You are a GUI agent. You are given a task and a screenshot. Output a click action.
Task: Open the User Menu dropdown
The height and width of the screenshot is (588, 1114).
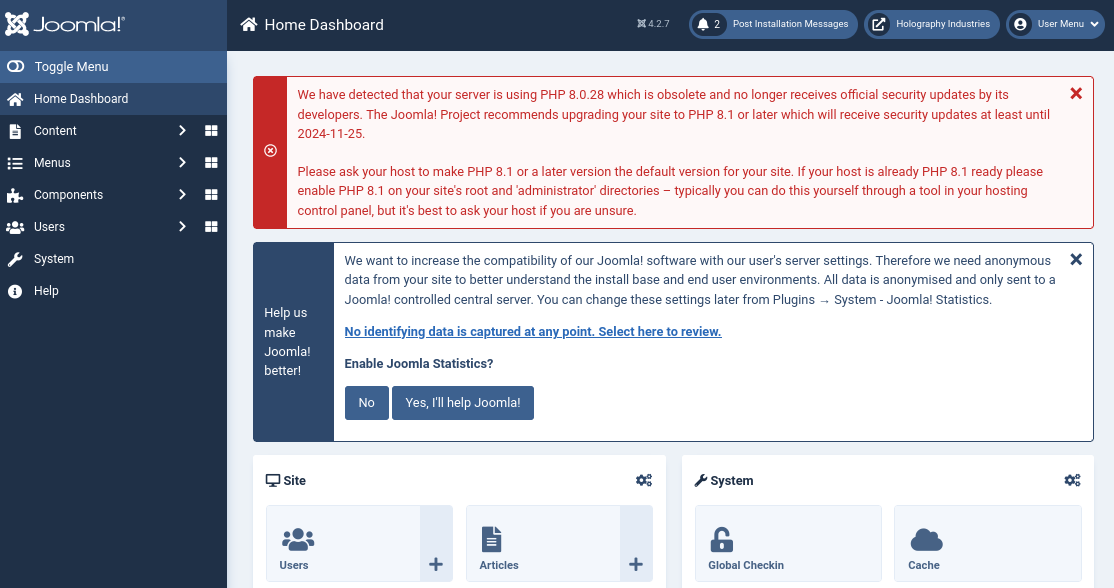(1055, 24)
